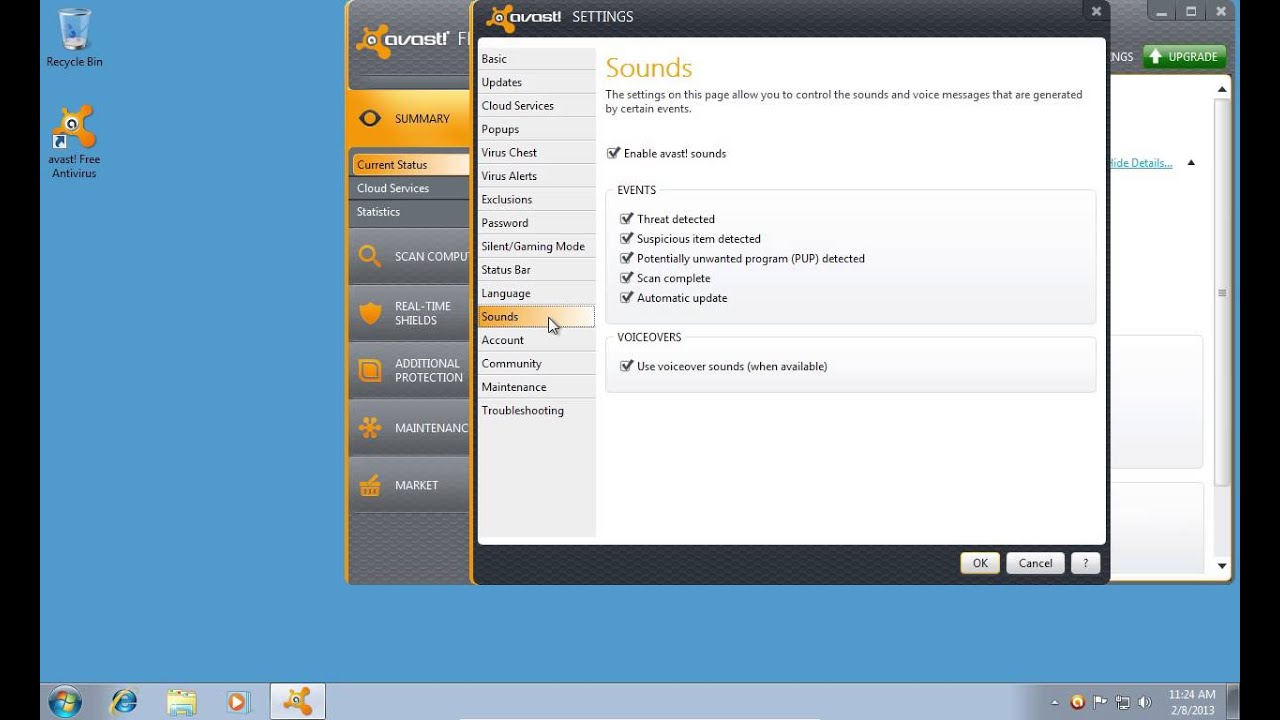Click the network tray icon
1280x720 pixels.
1123,702
